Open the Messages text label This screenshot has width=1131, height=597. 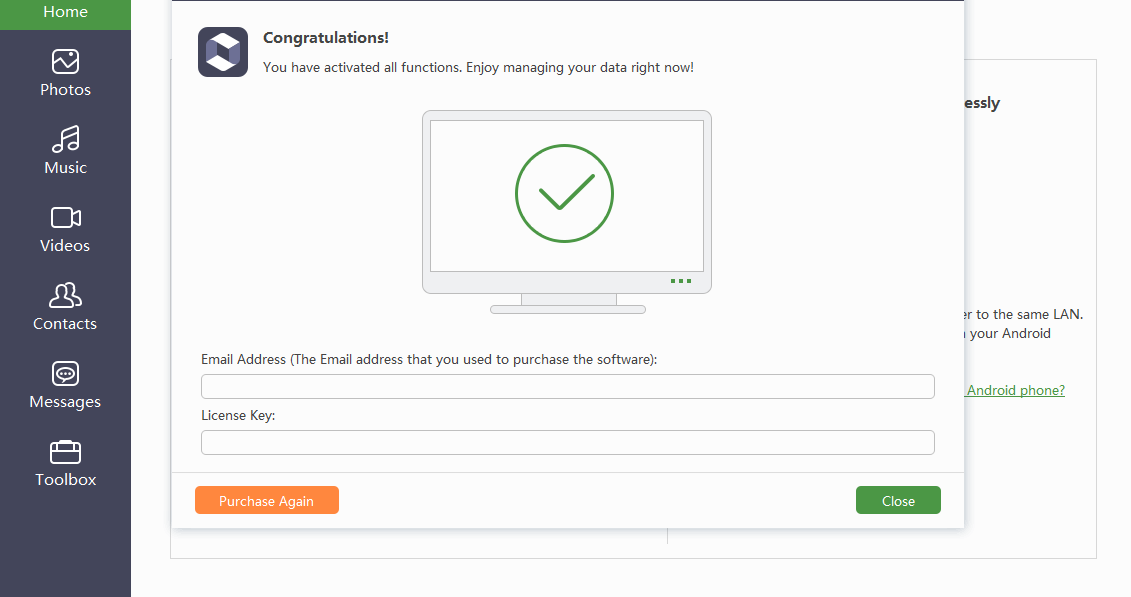click(65, 402)
